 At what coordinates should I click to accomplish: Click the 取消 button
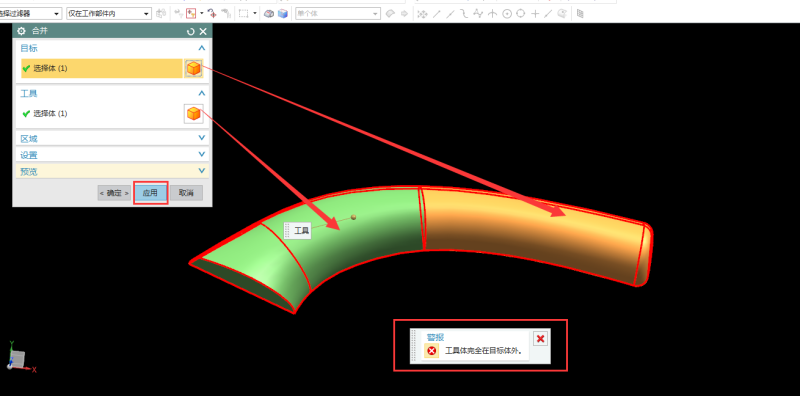[x=186, y=193]
